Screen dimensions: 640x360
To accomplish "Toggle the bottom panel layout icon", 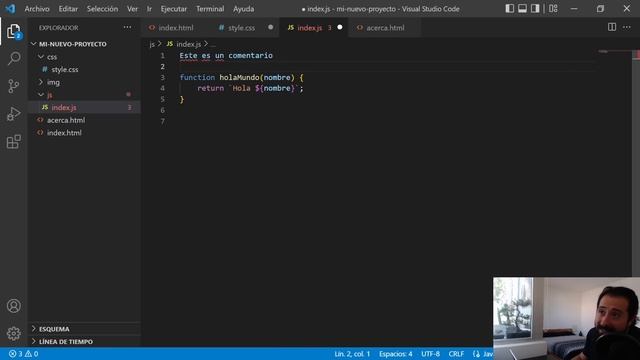I will point(522,9).
